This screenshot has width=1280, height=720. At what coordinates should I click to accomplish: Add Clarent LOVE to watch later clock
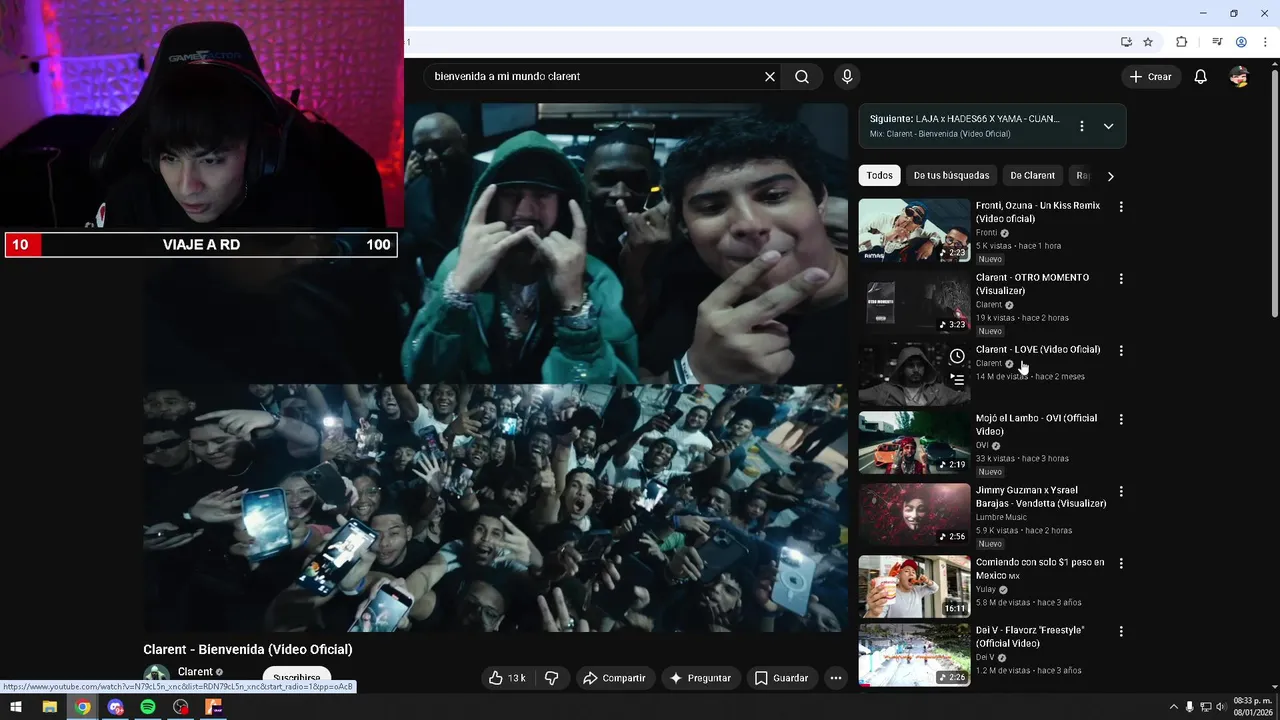coord(957,356)
